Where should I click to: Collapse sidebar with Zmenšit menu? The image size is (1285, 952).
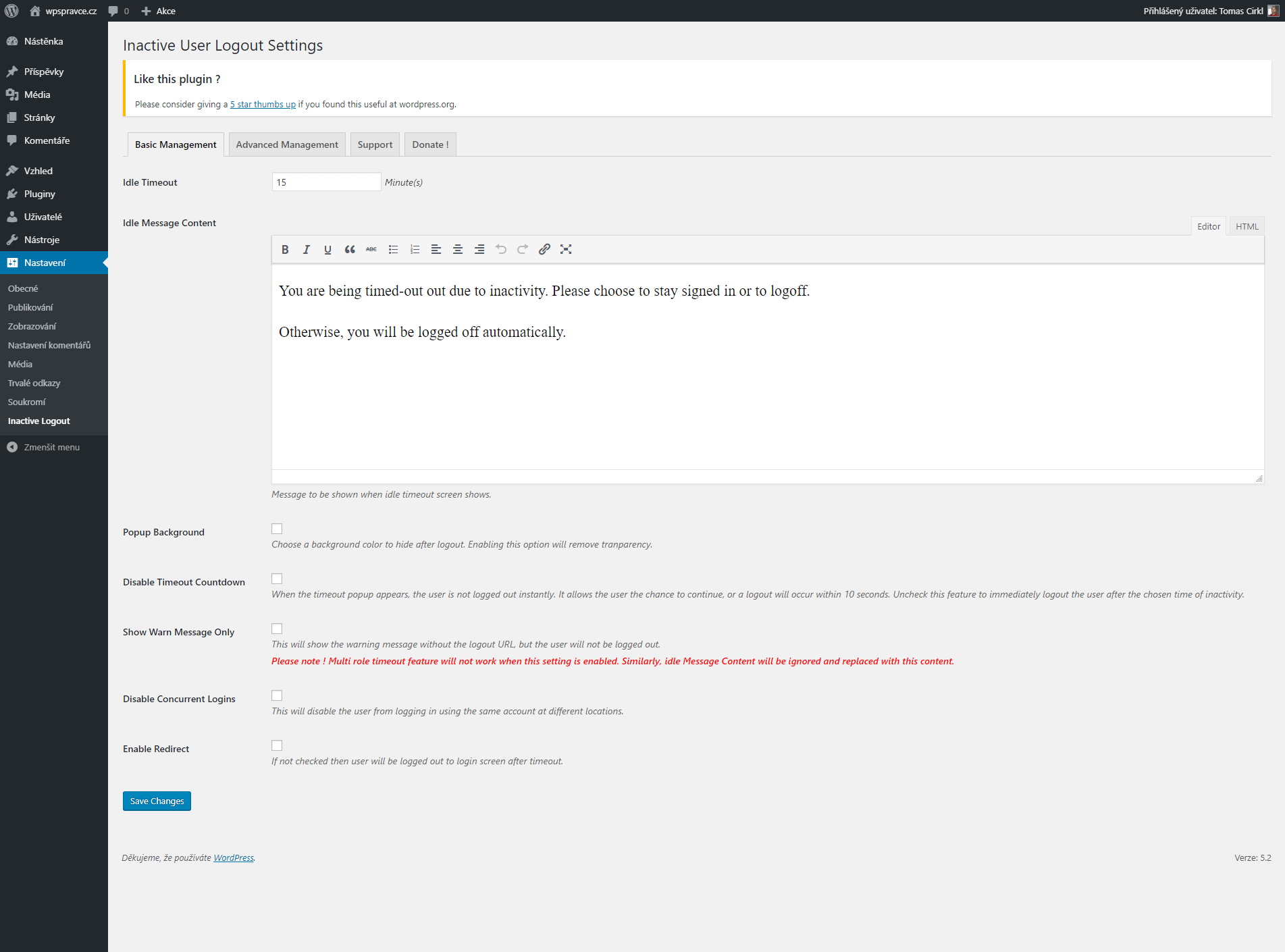[54, 447]
